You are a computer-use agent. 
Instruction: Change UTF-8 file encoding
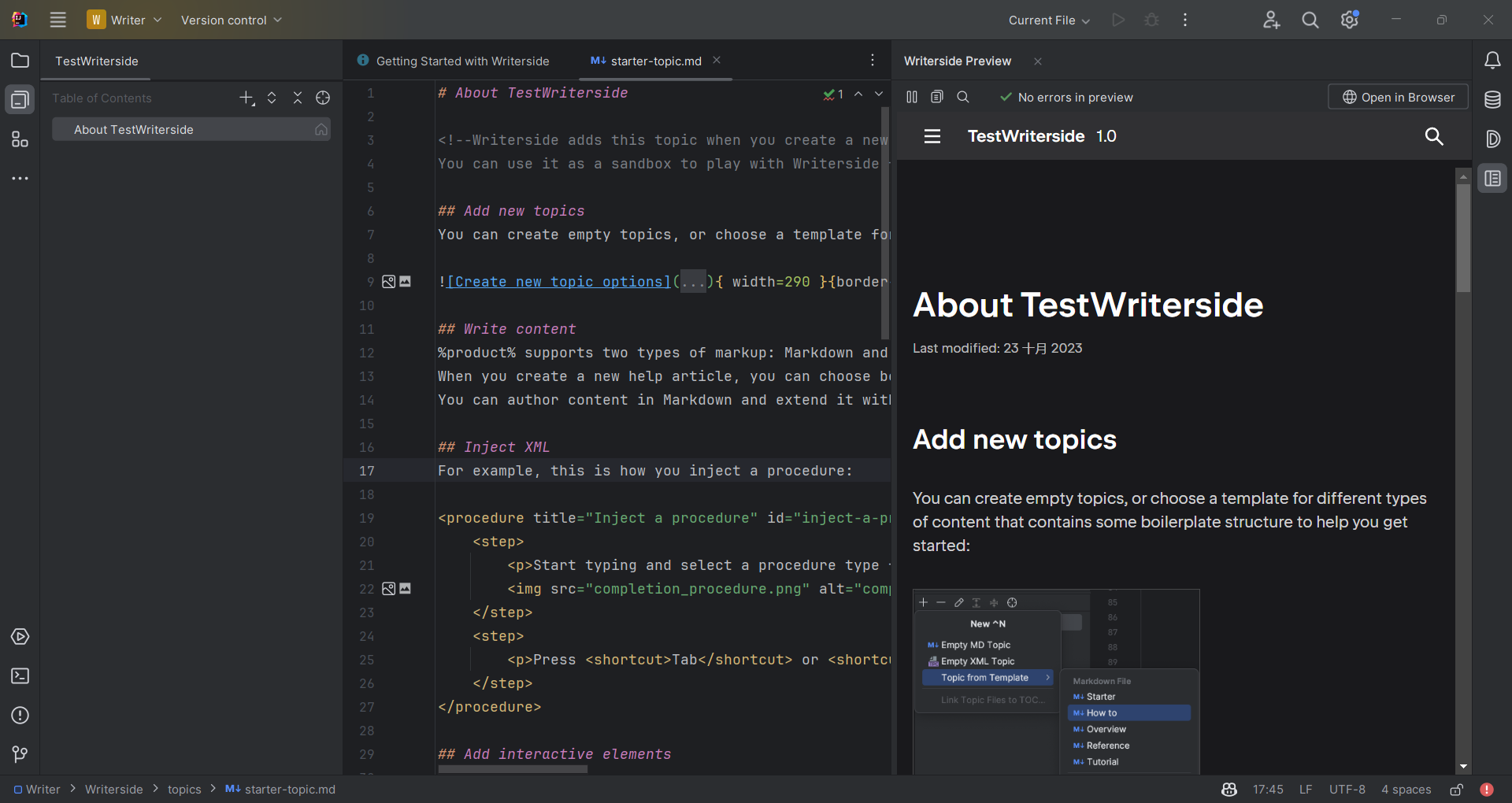(1347, 789)
